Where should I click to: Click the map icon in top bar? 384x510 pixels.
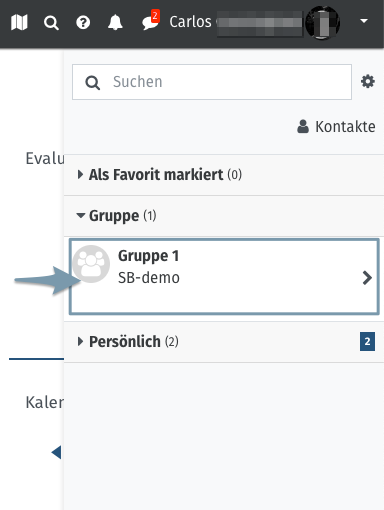19,22
